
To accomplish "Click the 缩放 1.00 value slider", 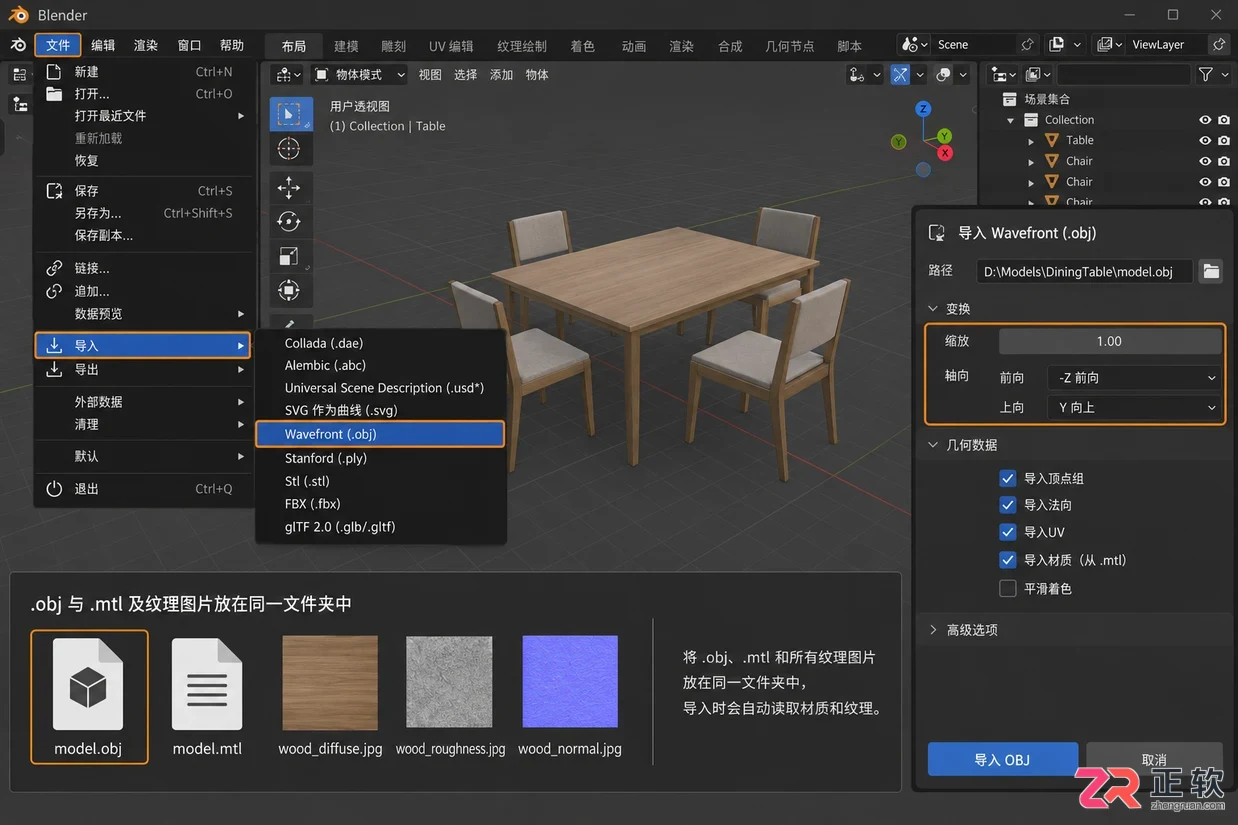I will (x=1110, y=341).
